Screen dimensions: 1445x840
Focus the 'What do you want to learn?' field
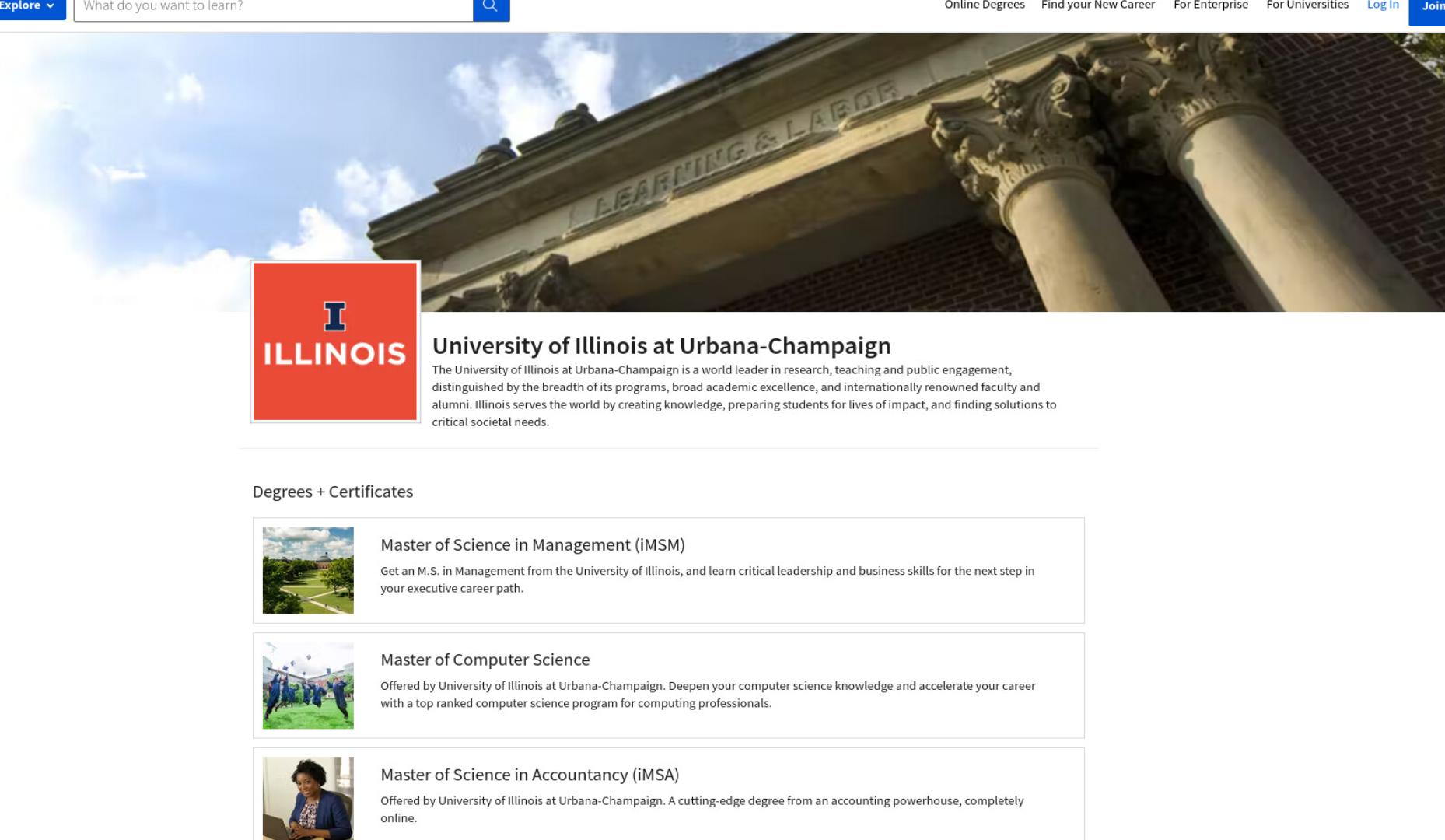274,7
